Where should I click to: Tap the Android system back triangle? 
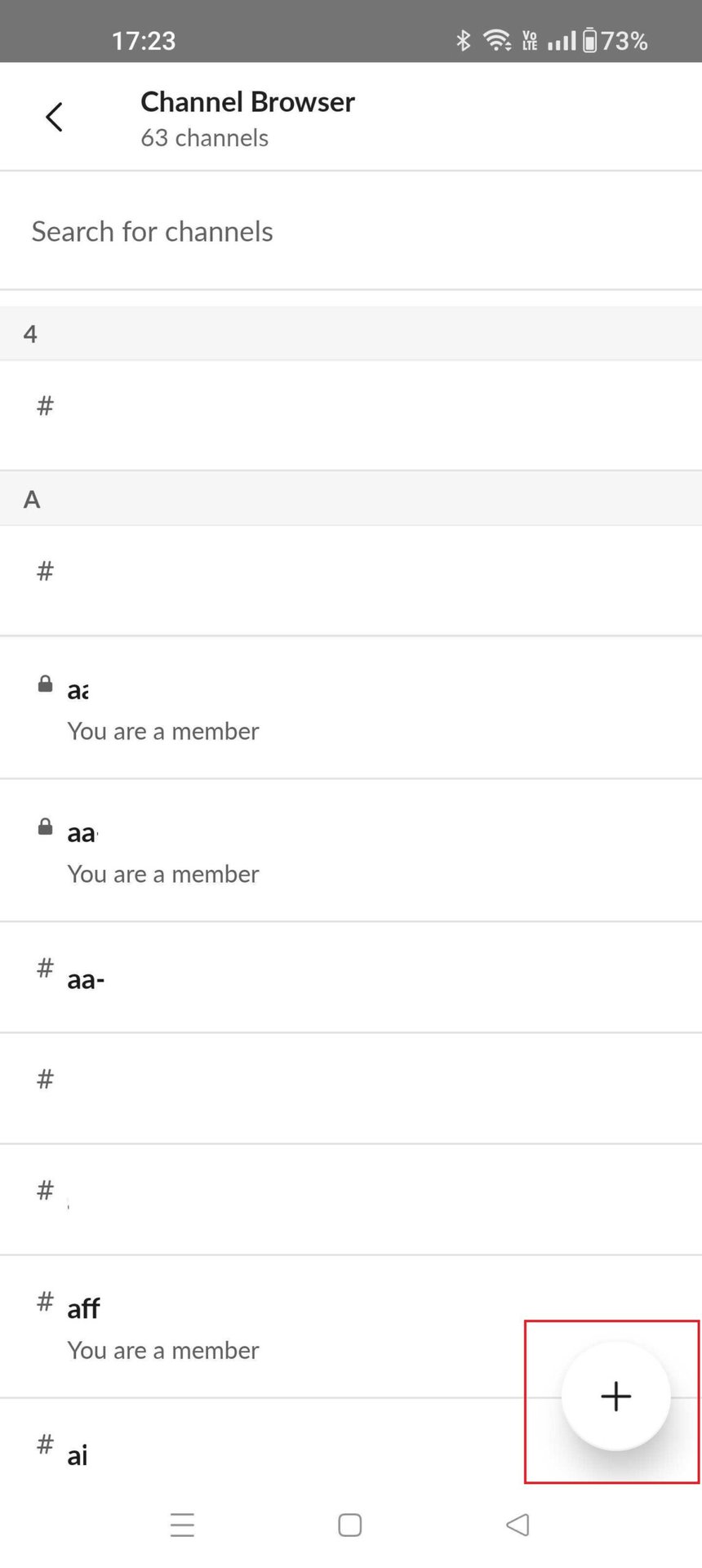[518, 1525]
